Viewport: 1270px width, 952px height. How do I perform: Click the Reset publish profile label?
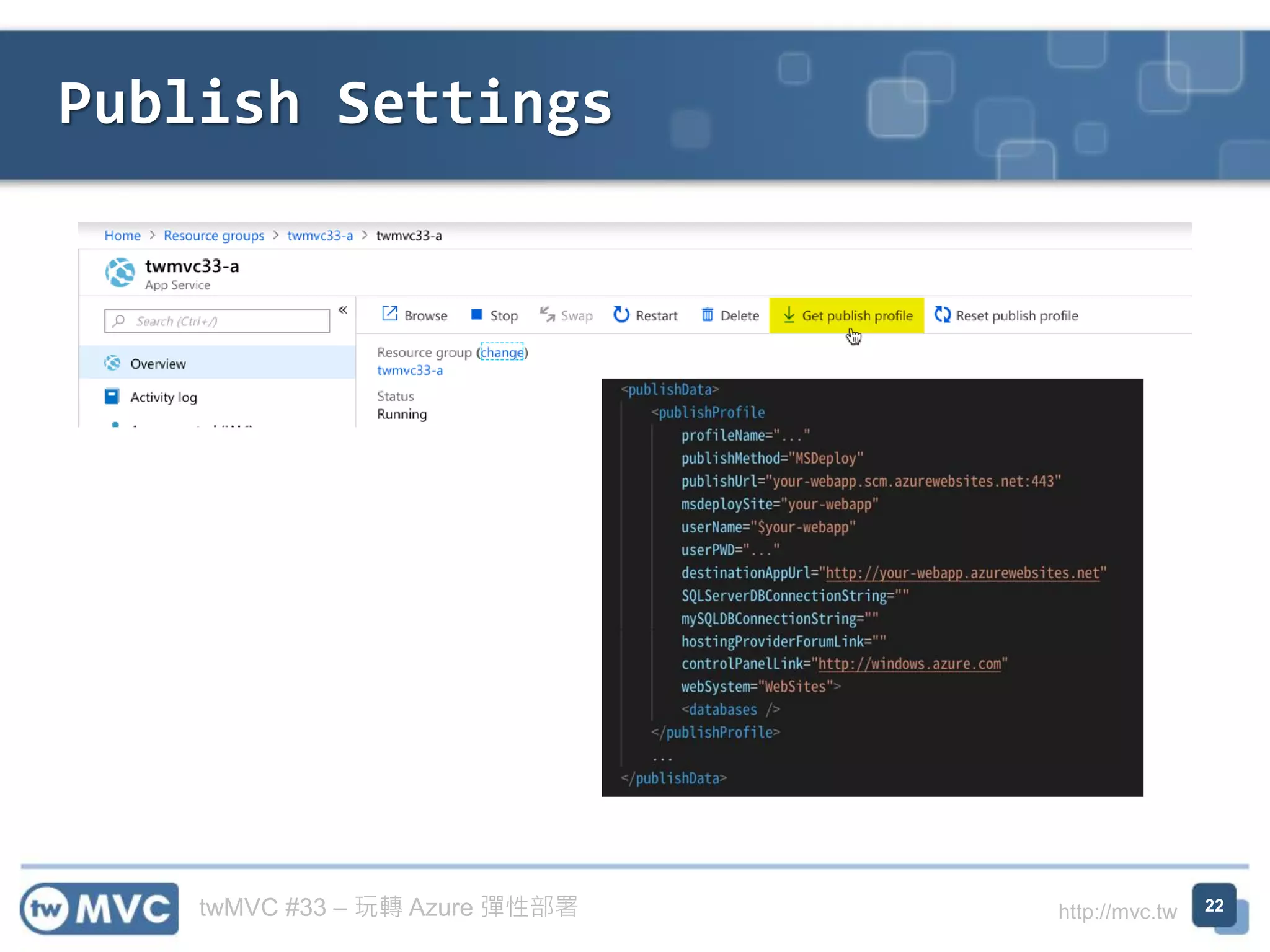(1016, 316)
